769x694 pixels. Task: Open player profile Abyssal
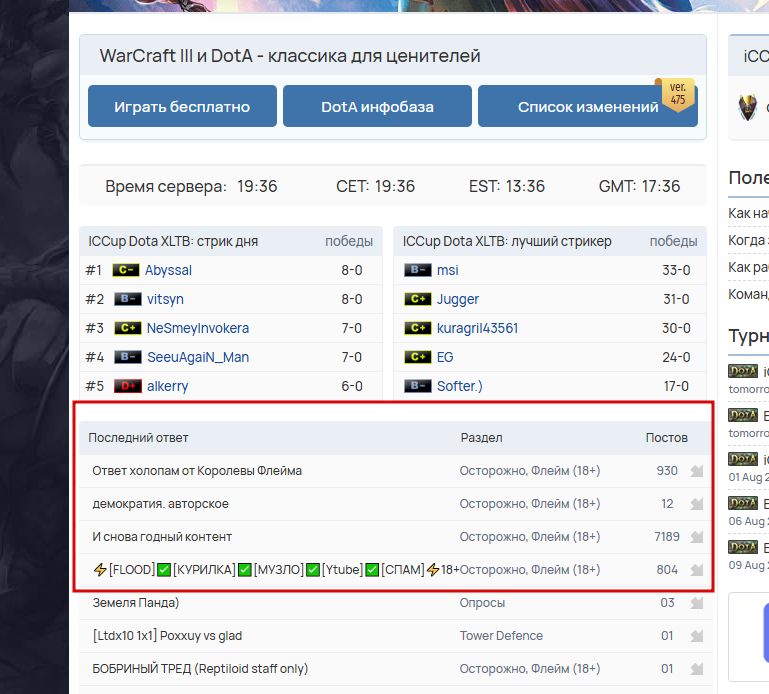[x=168, y=270]
